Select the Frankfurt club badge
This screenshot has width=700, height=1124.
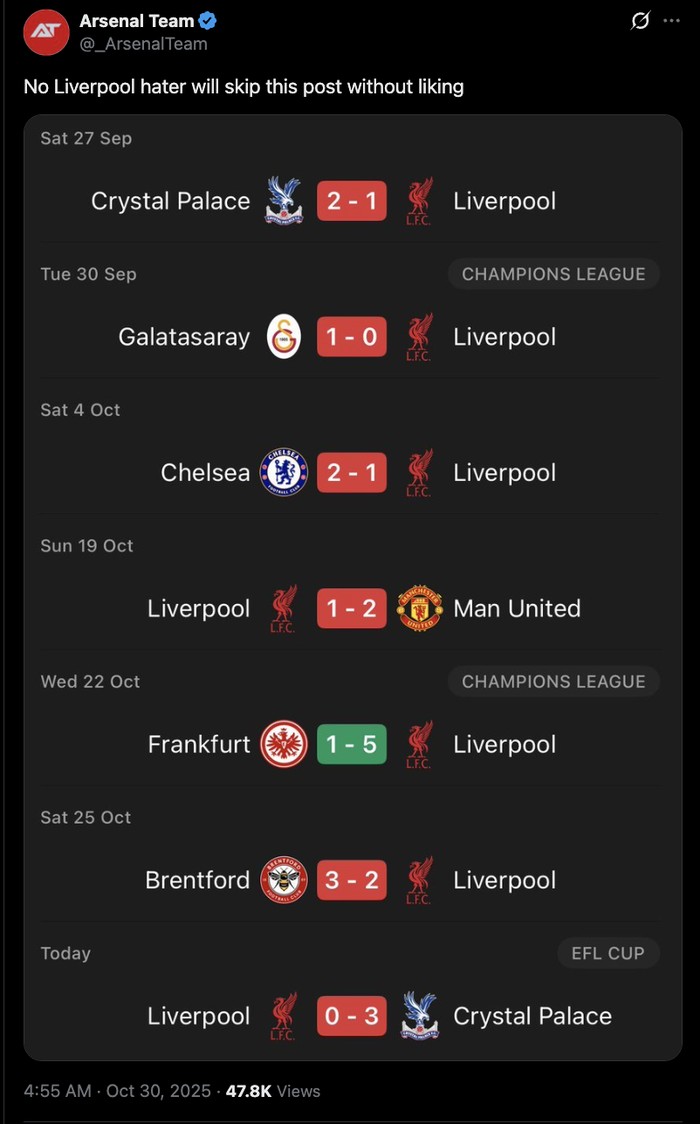point(285,744)
